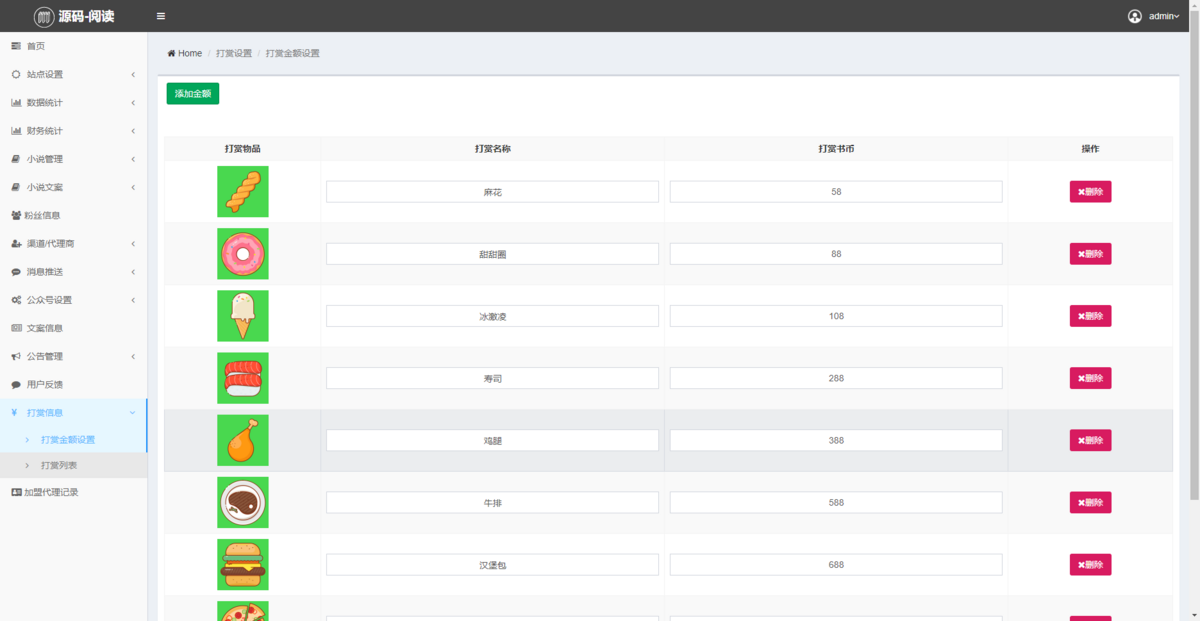Delete the 牛排 reward row
This screenshot has height=621, width=1200.
point(1090,502)
